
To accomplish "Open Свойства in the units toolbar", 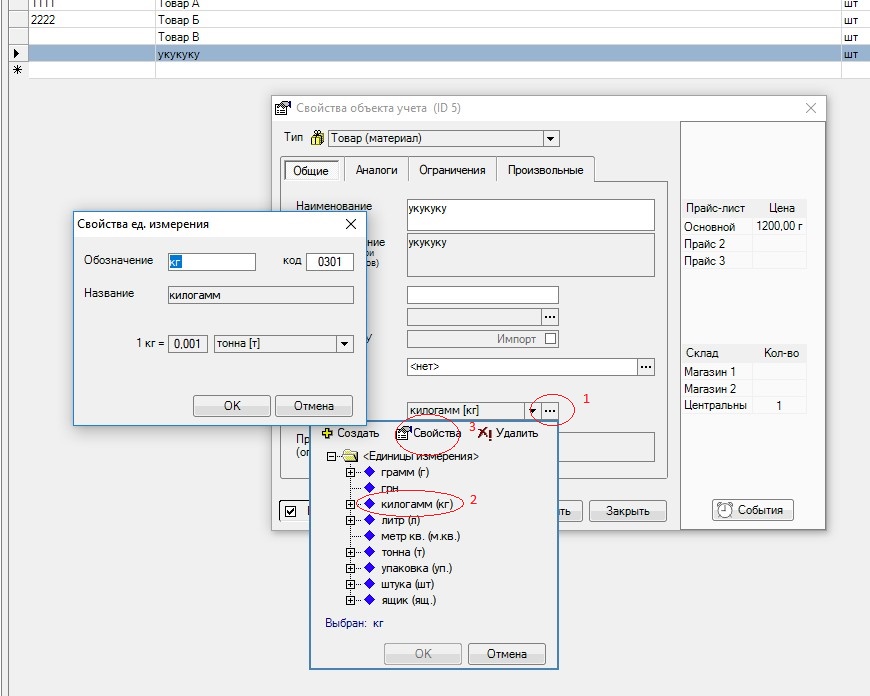I will click(x=428, y=433).
